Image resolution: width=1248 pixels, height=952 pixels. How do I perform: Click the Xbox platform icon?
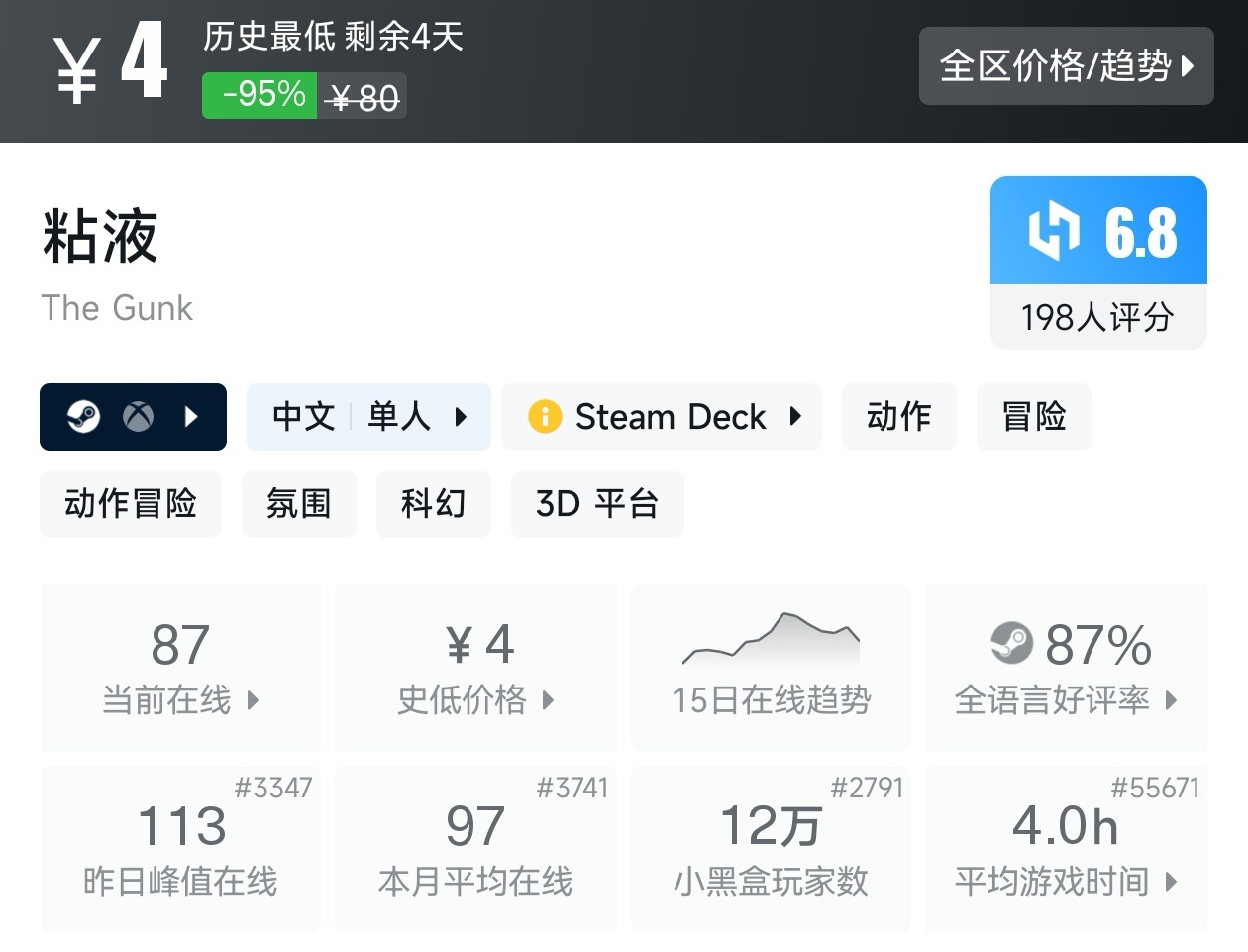[x=139, y=417]
